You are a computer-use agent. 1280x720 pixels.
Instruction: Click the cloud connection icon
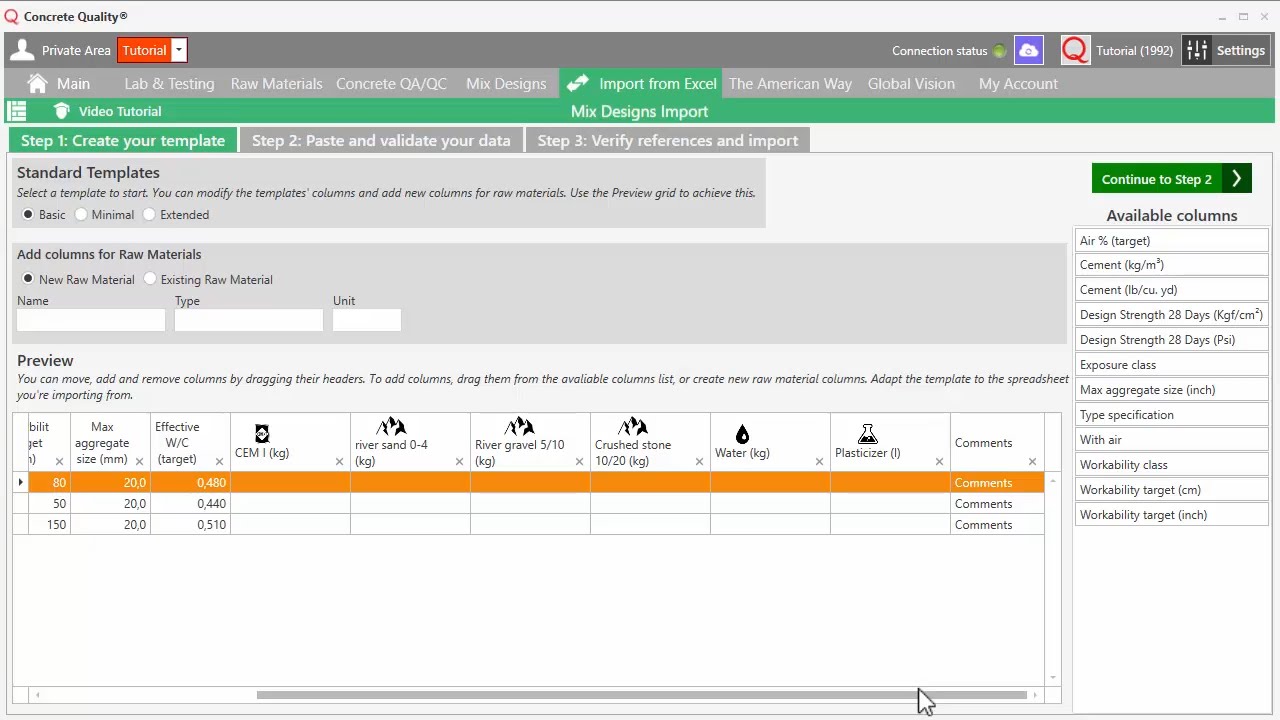pos(1028,50)
